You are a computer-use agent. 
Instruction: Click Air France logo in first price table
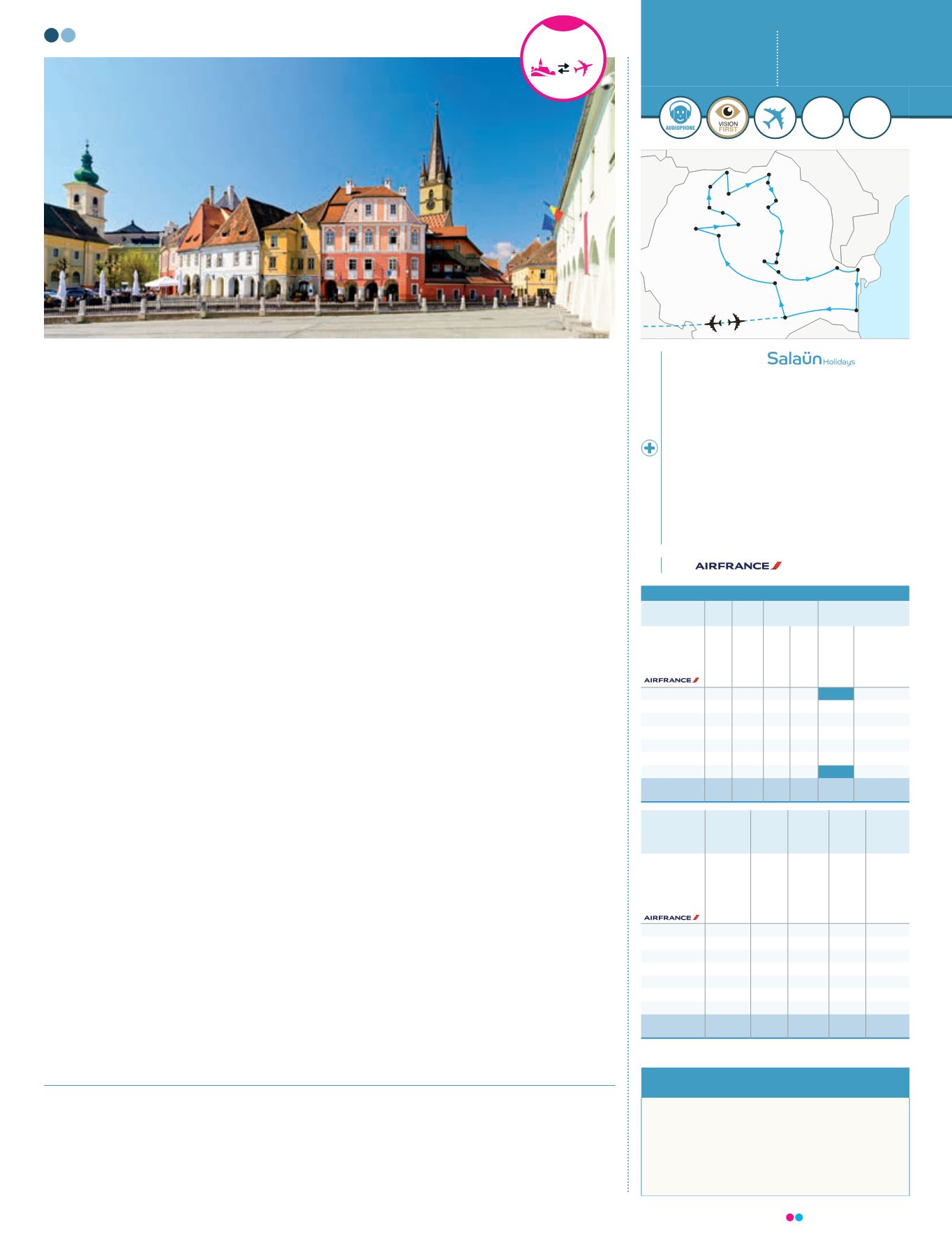(671, 680)
